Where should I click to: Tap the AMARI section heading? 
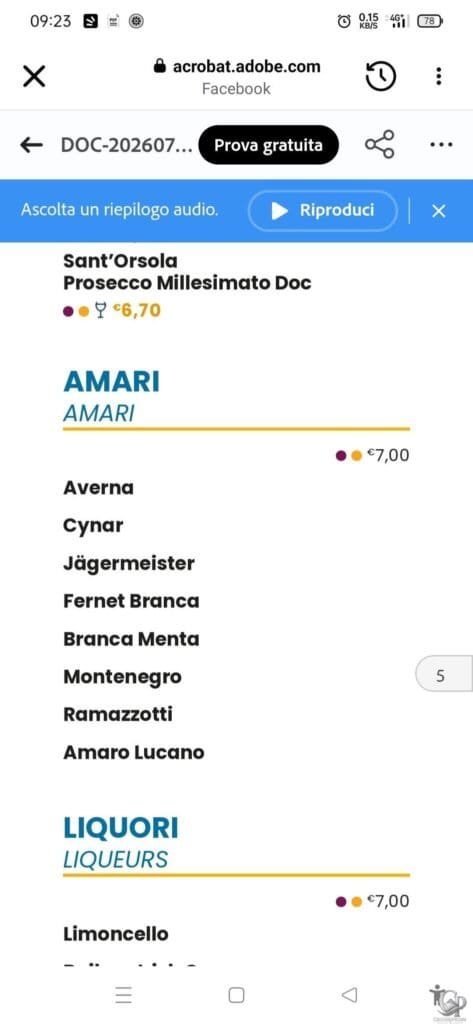tap(111, 382)
